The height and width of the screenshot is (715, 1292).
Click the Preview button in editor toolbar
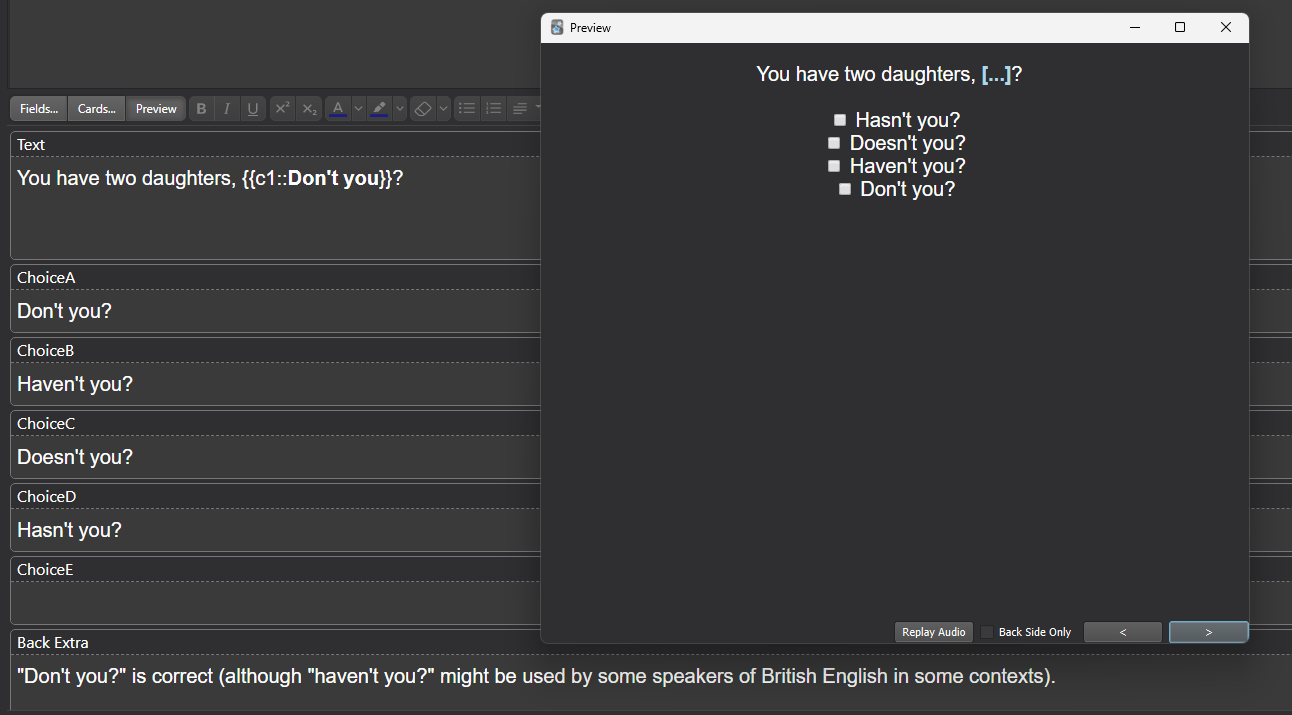point(156,109)
